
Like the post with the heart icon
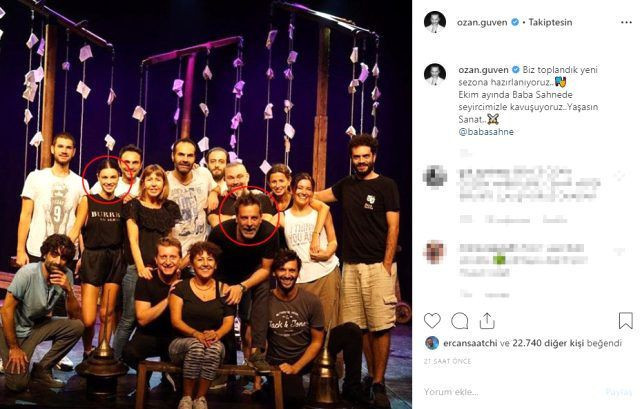(x=432, y=321)
